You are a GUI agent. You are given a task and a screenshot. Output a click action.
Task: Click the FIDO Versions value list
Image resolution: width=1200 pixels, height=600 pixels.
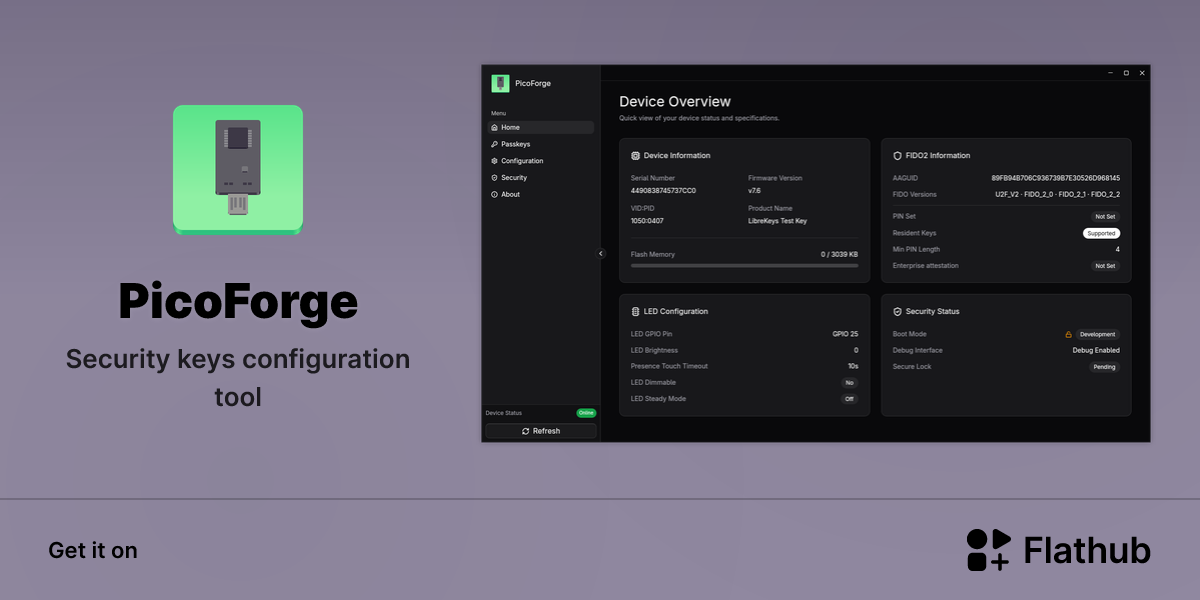[x=1057, y=194]
